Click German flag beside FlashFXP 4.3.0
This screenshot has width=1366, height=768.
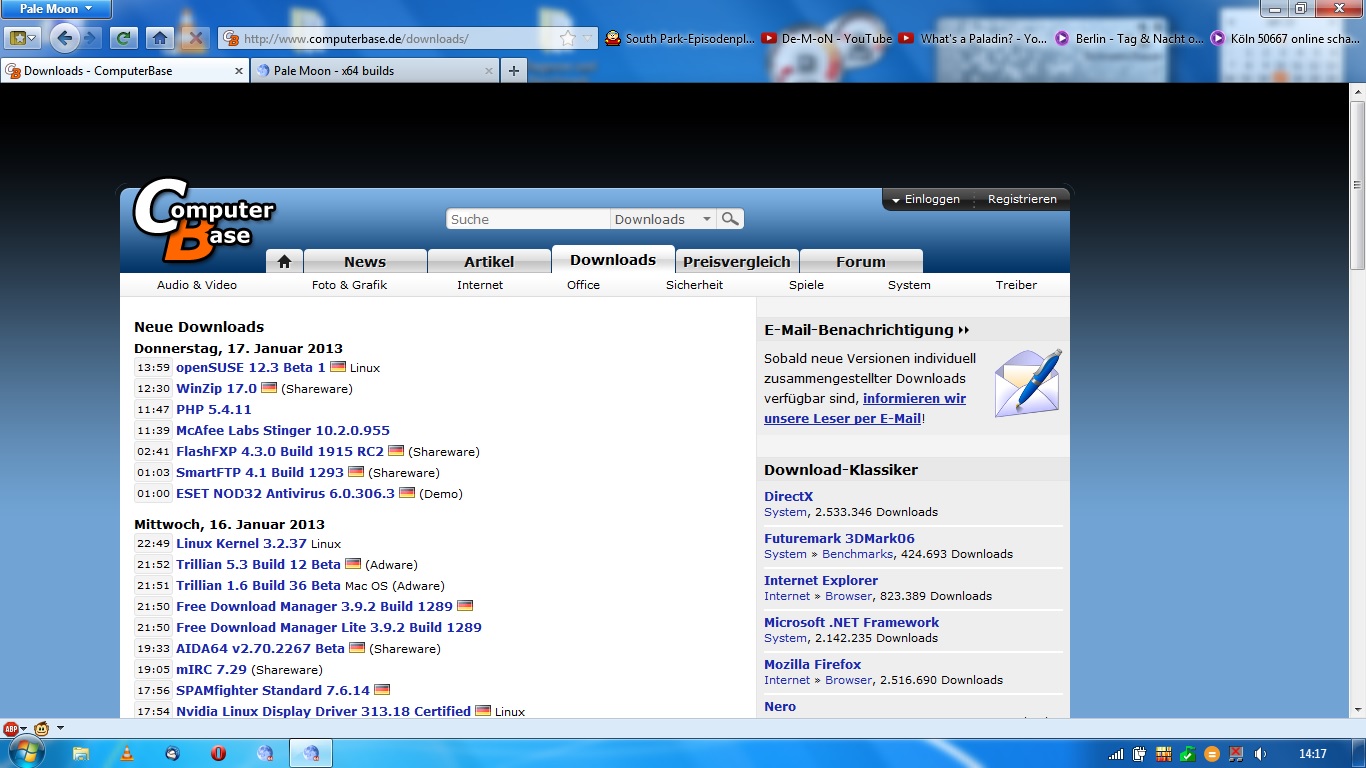click(396, 451)
